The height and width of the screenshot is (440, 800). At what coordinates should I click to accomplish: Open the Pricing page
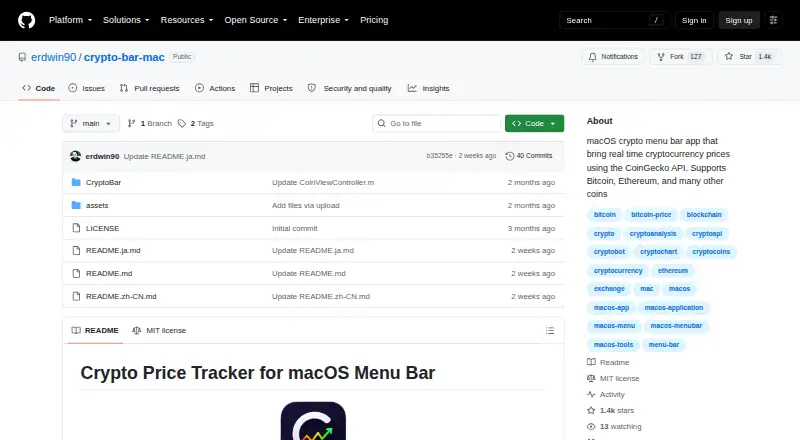(374, 20)
